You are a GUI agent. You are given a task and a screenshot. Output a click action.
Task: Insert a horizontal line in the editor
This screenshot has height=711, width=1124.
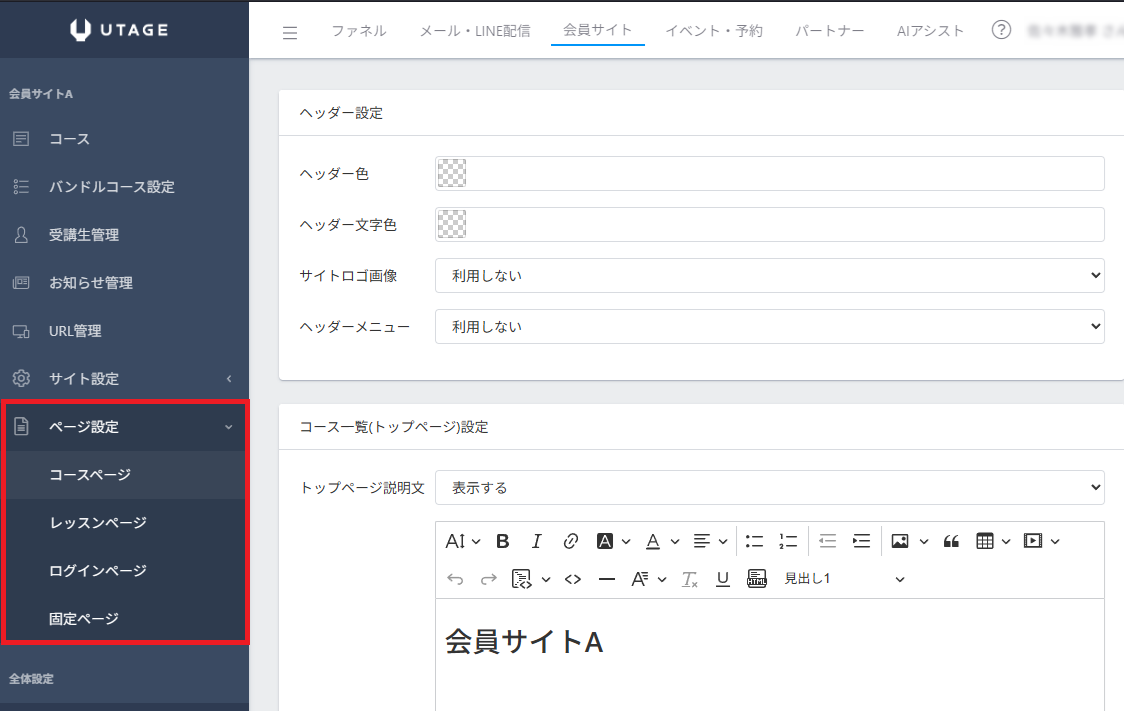coord(606,579)
